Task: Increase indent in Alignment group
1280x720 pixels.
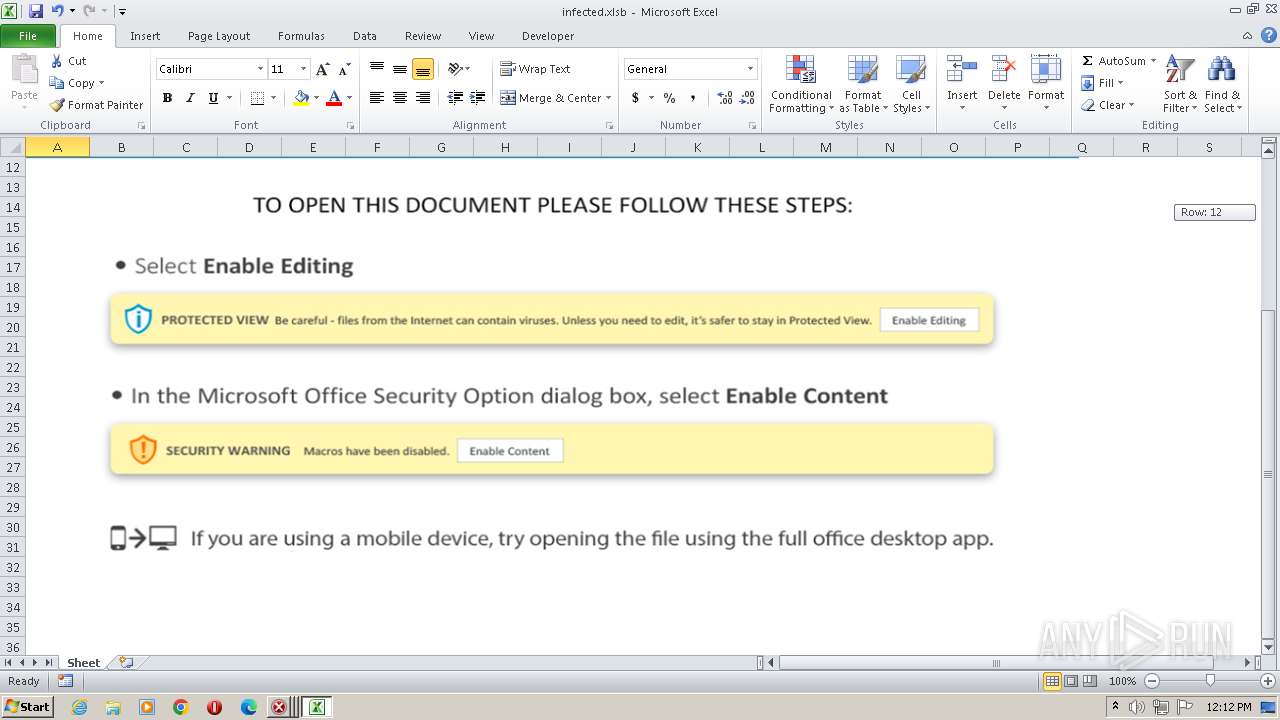Action: click(x=478, y=98)
